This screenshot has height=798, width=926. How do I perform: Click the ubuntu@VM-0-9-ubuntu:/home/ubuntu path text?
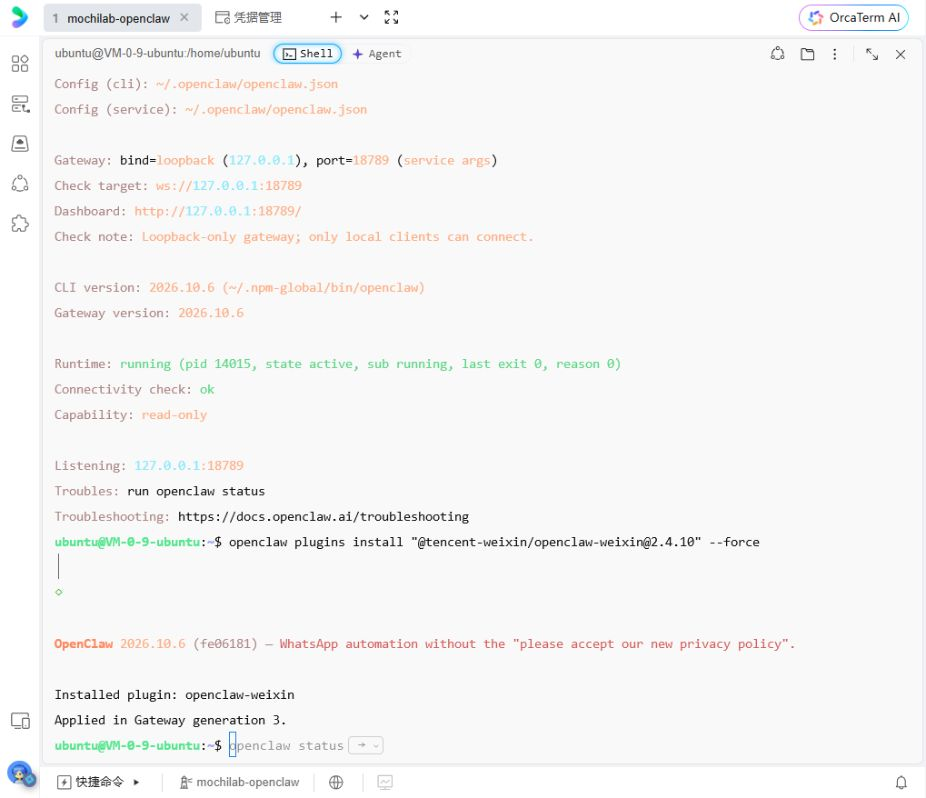tap(157, 53)
